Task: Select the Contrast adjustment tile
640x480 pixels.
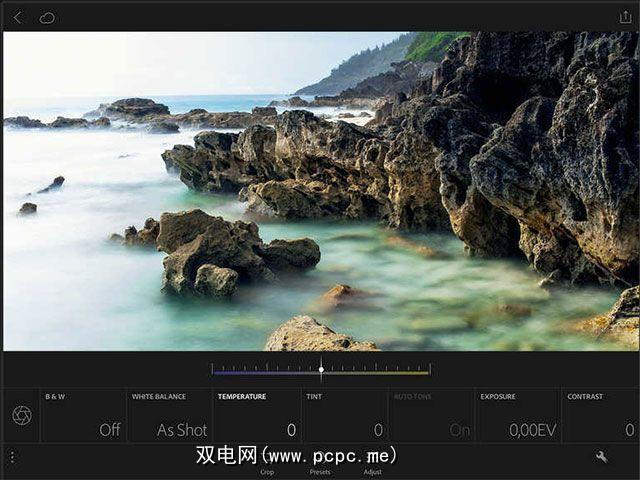Action: pos(601,415)
